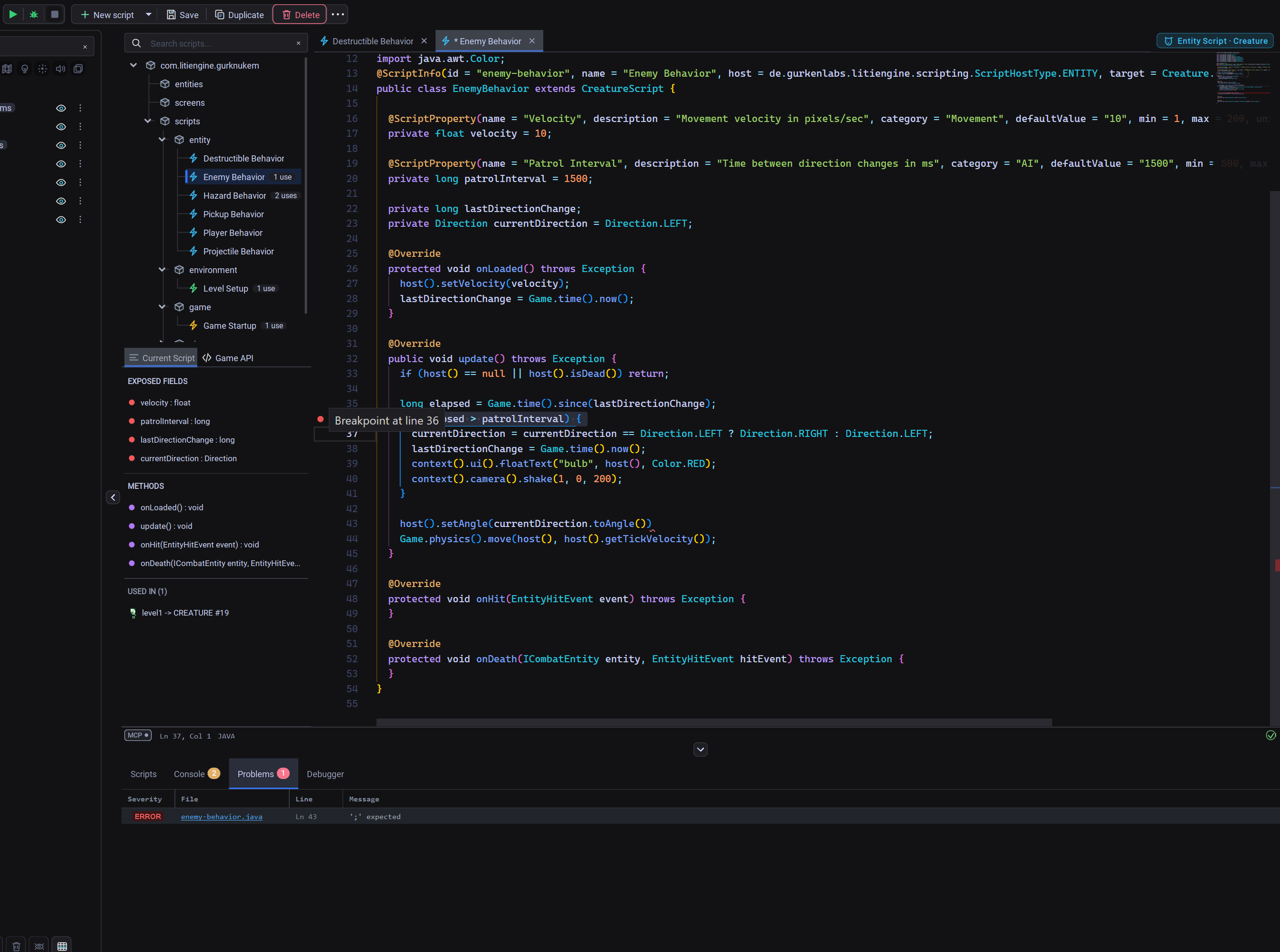1280x952 pixels.
Task: Collapse the side panel with the left chevron button
Action: coord(113,497)
